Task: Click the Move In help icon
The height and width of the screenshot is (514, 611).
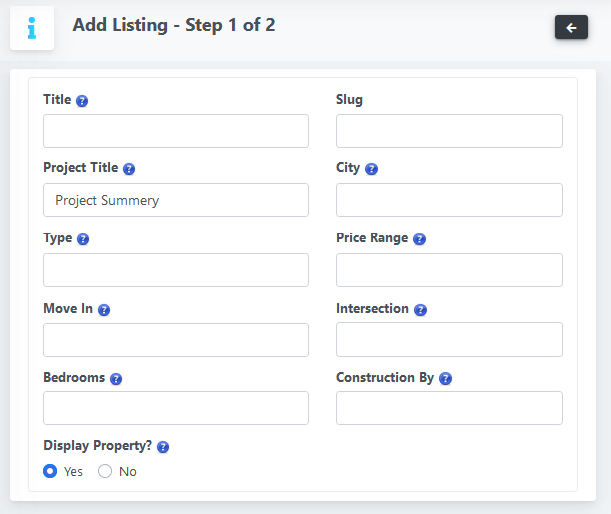Action: (x=104, y=310)
